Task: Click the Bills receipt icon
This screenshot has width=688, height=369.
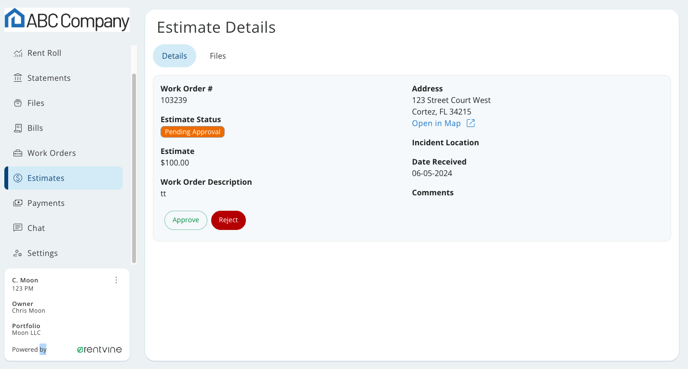Action: click(x=18, y=128)
